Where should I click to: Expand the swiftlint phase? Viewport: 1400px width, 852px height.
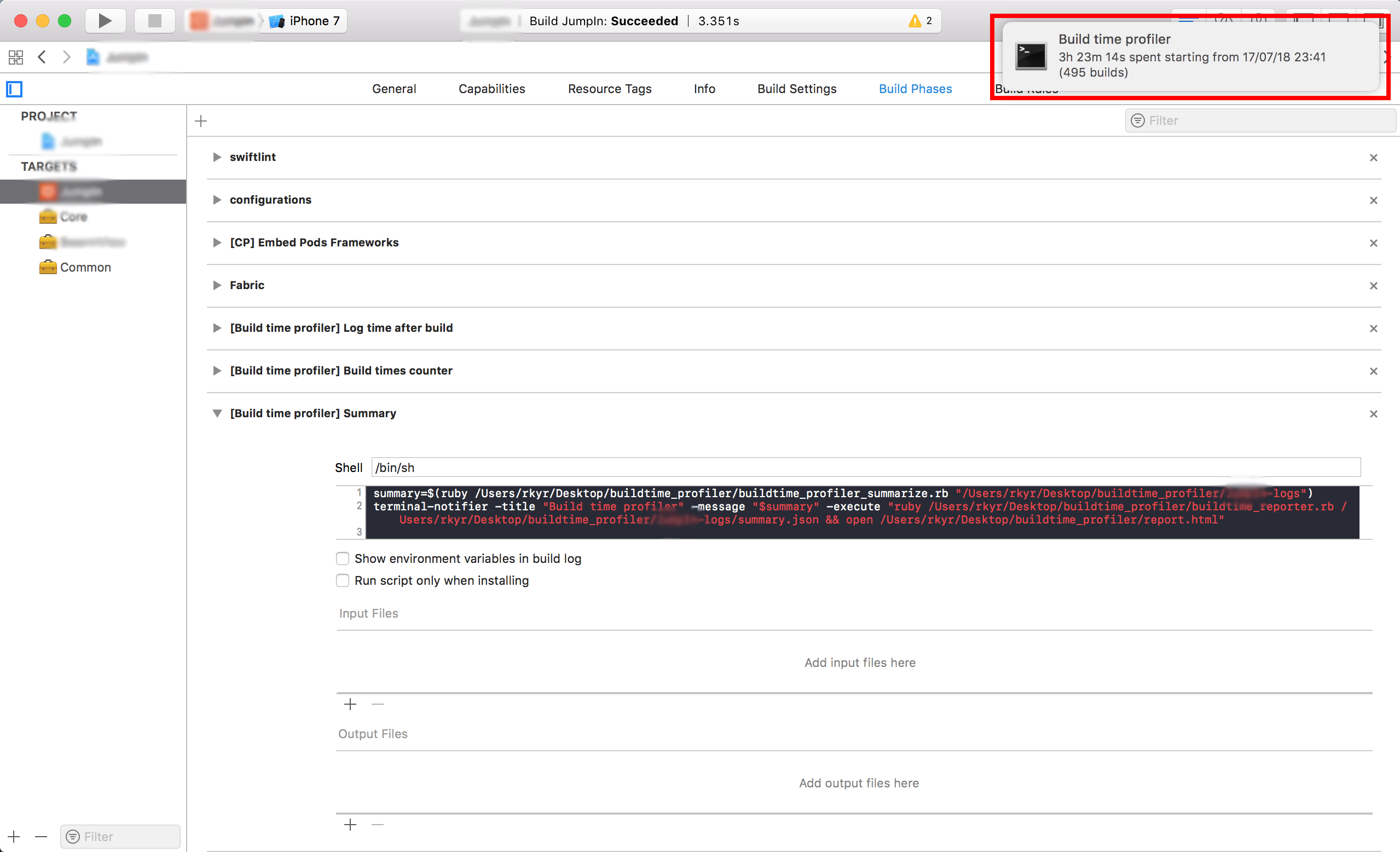[217, 157]
